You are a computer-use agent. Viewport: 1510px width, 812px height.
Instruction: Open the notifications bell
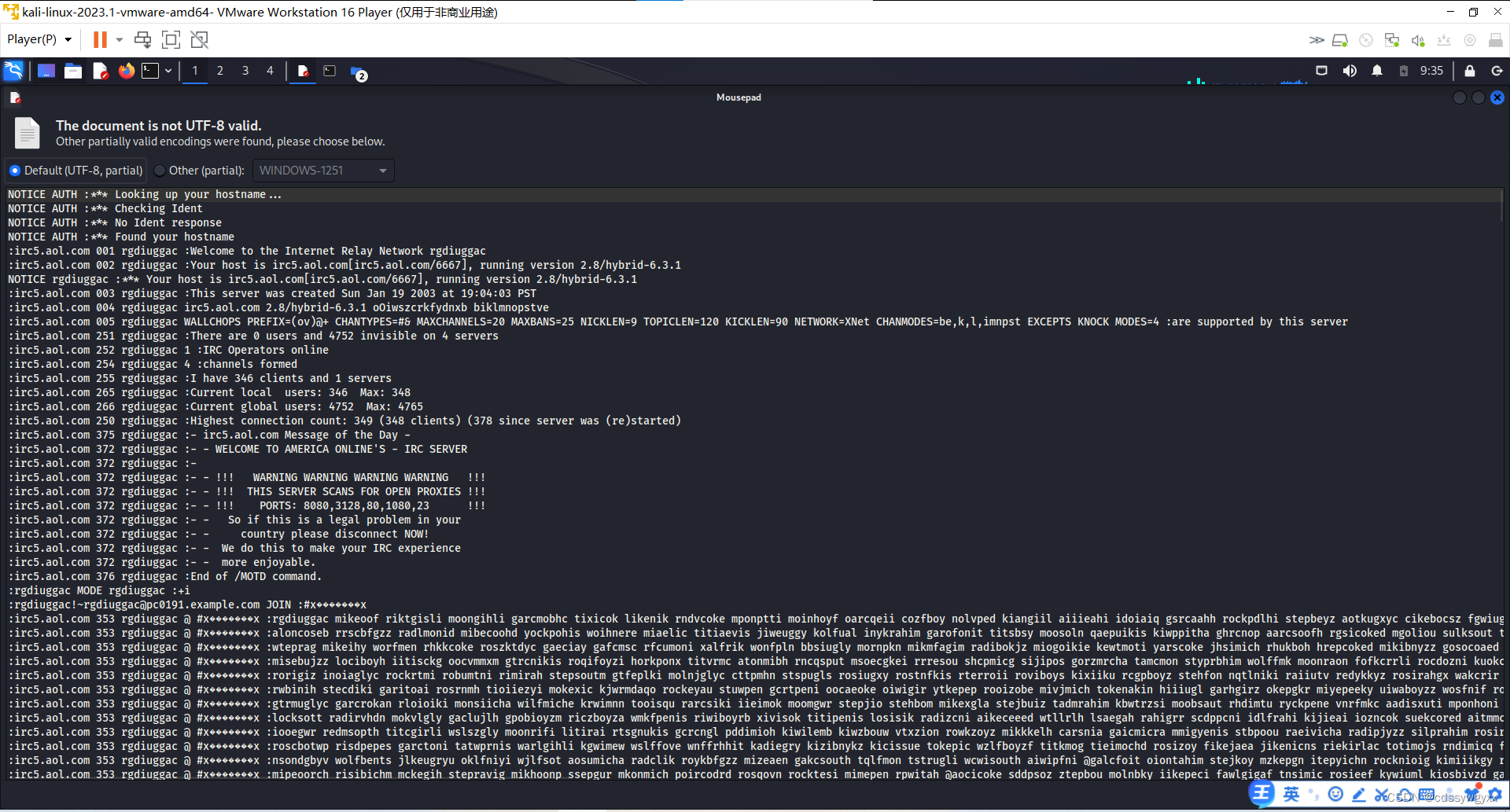[x=1377, y=71]
